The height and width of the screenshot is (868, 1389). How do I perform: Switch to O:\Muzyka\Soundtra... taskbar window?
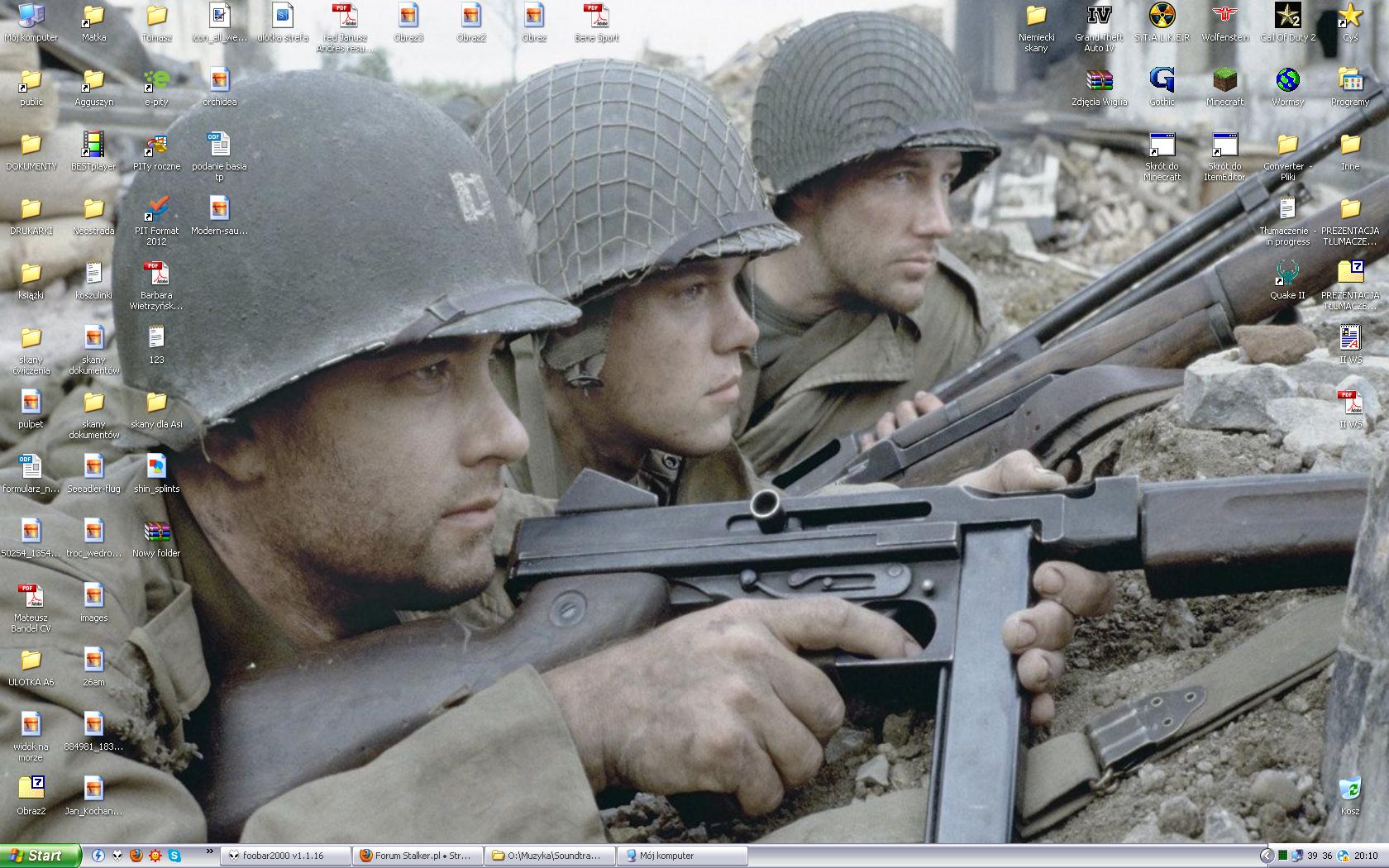click(550, 856)
